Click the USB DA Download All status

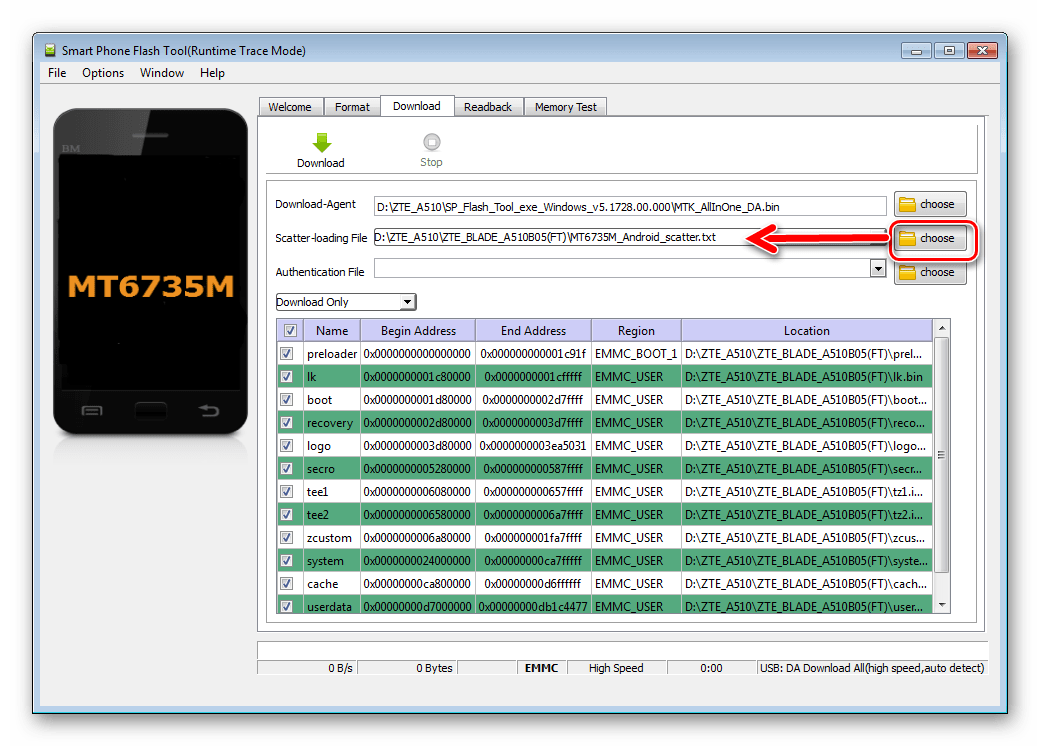[872, 668]
